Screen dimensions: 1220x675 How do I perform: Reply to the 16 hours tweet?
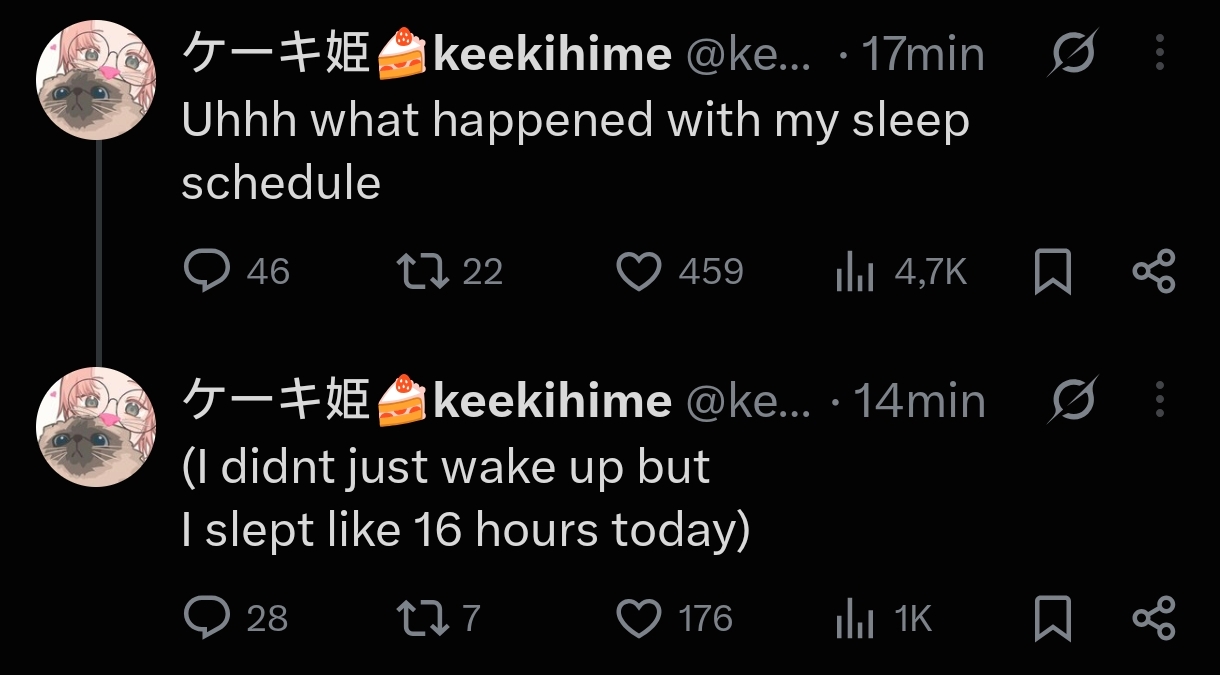tap(207, 618)
